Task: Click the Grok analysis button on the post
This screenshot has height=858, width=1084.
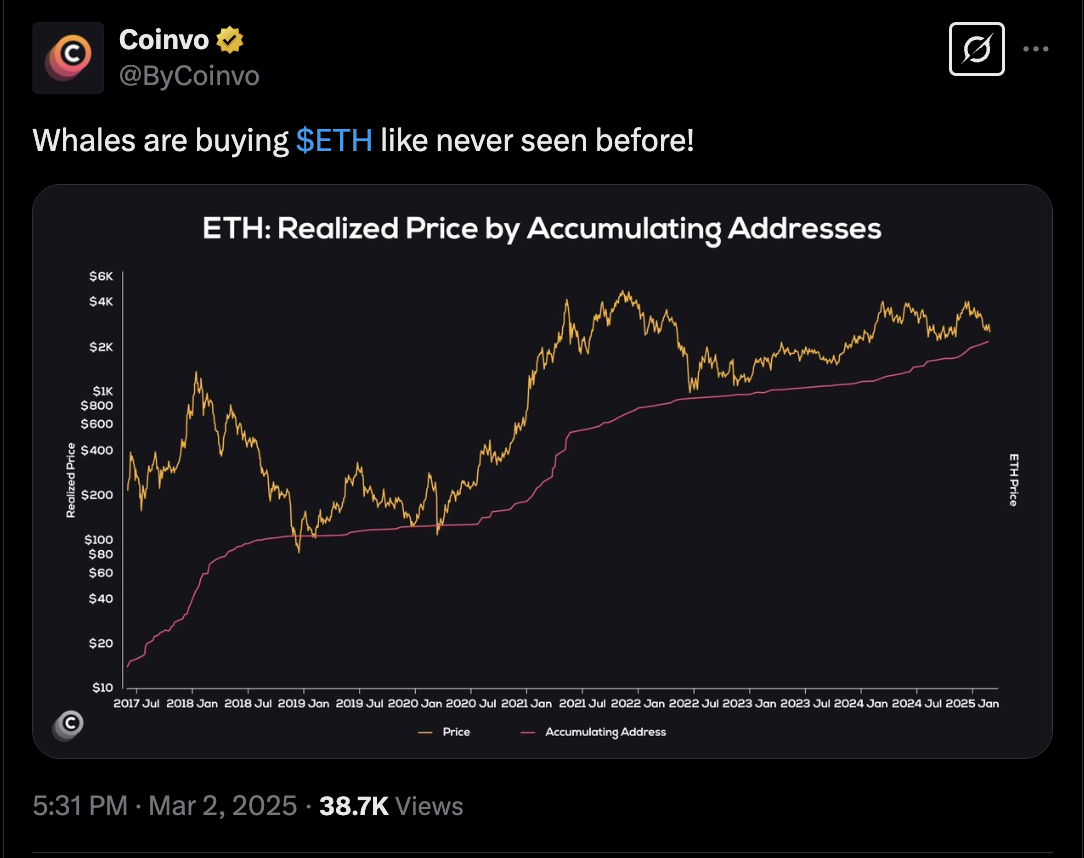Action: point(976,48)
